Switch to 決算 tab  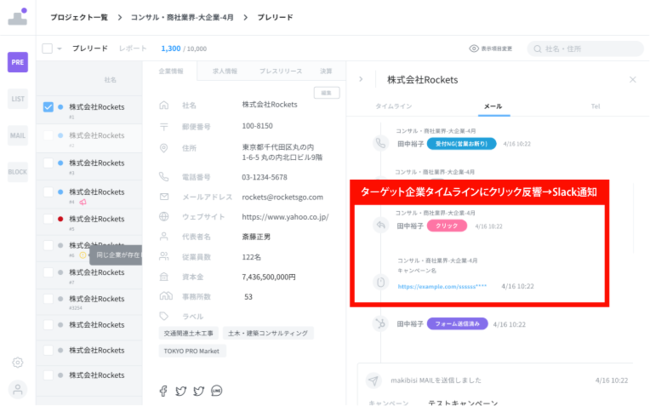[x=326, y=71]
